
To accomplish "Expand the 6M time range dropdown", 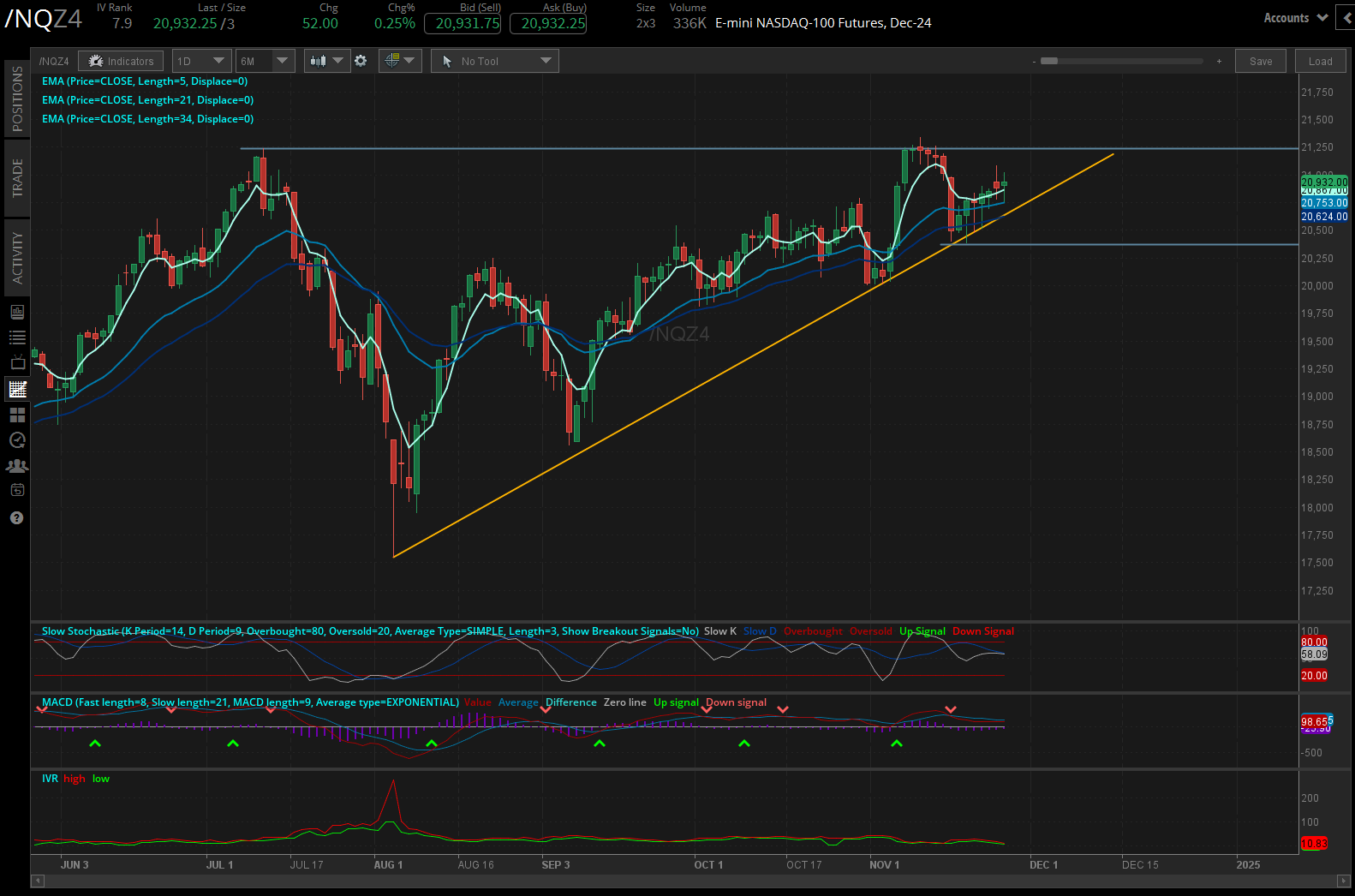I will click(x=266, y=61).
